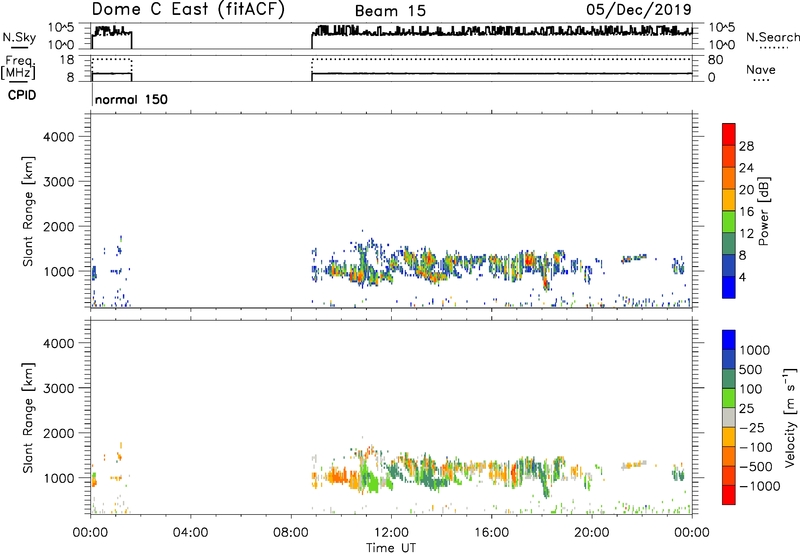This screenshot has width=800, height=554.
Task: Click the '12:00' time tick label
Action: coord(391,533)
